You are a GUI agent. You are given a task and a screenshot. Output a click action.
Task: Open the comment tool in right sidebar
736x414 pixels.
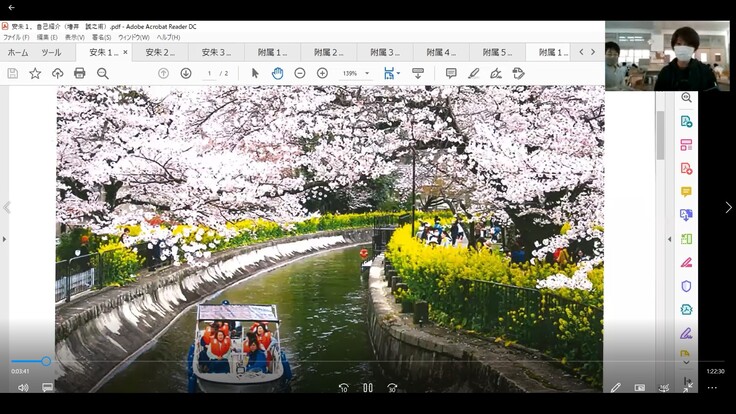pyautogui.click(x=686, y=191)
